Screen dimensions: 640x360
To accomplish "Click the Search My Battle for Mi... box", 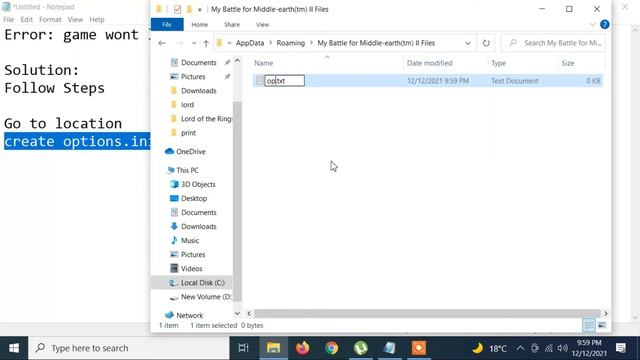I will pos(553,43).
